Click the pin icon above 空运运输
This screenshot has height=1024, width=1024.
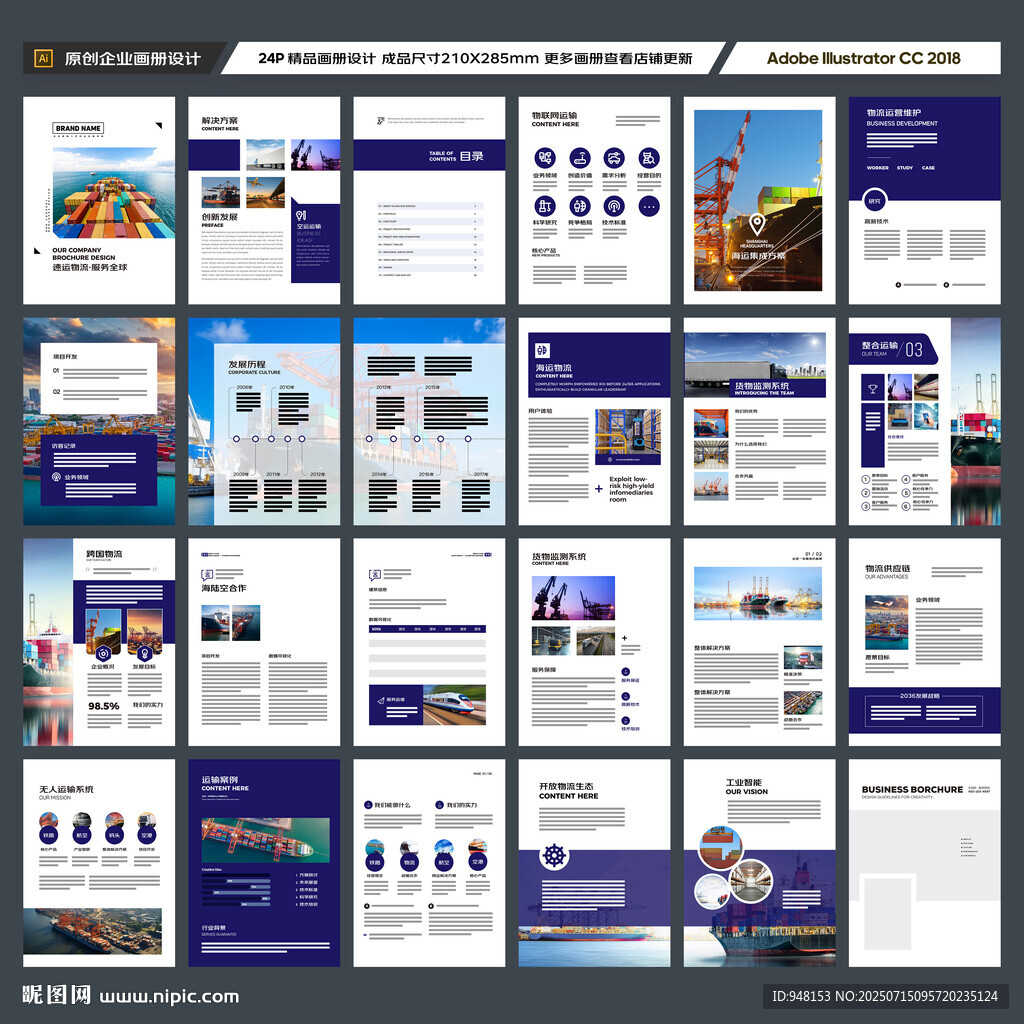pyautogui.click(x=300, y=215)
